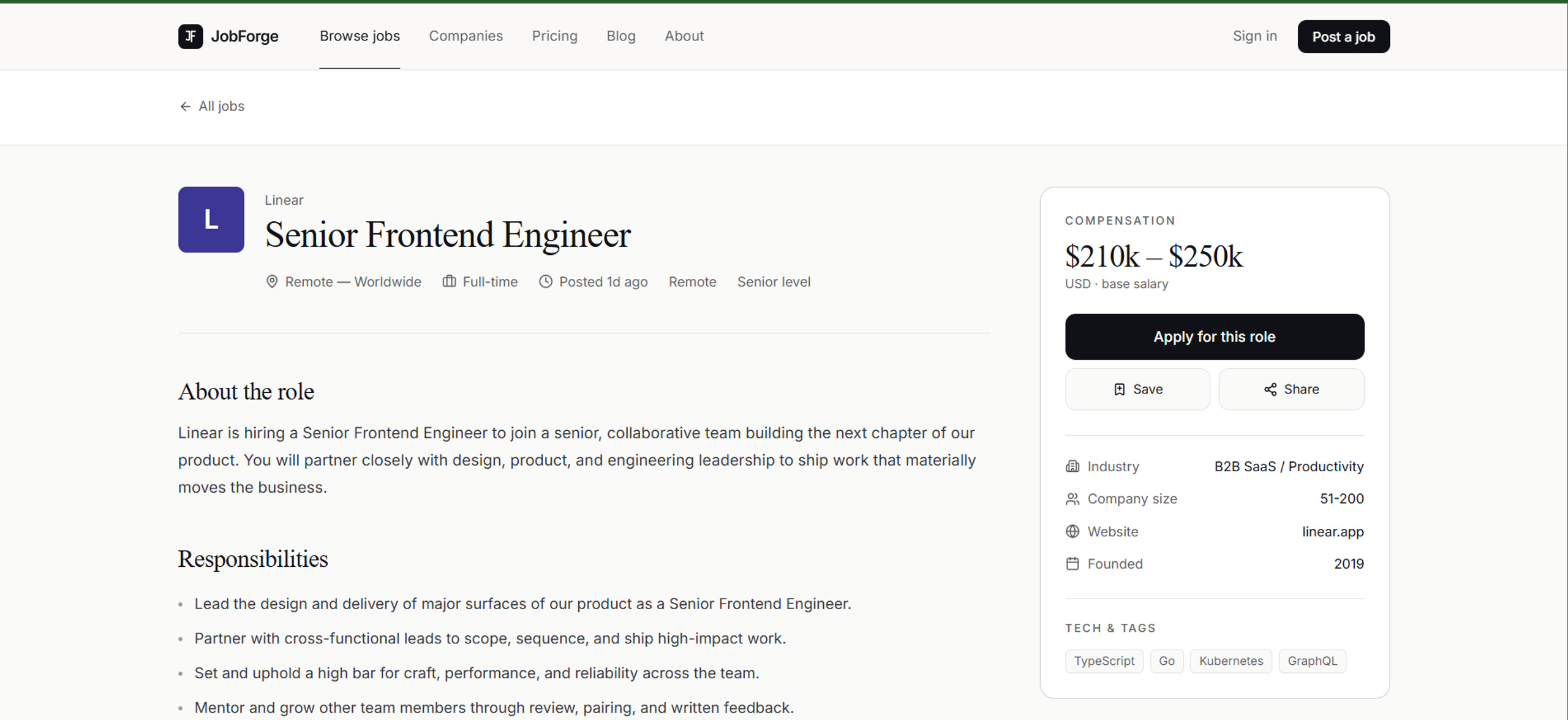Click the bullet starting 'Lead the design and delivery'
This screenshot has height=720, width=1568.
pos(523,604)
